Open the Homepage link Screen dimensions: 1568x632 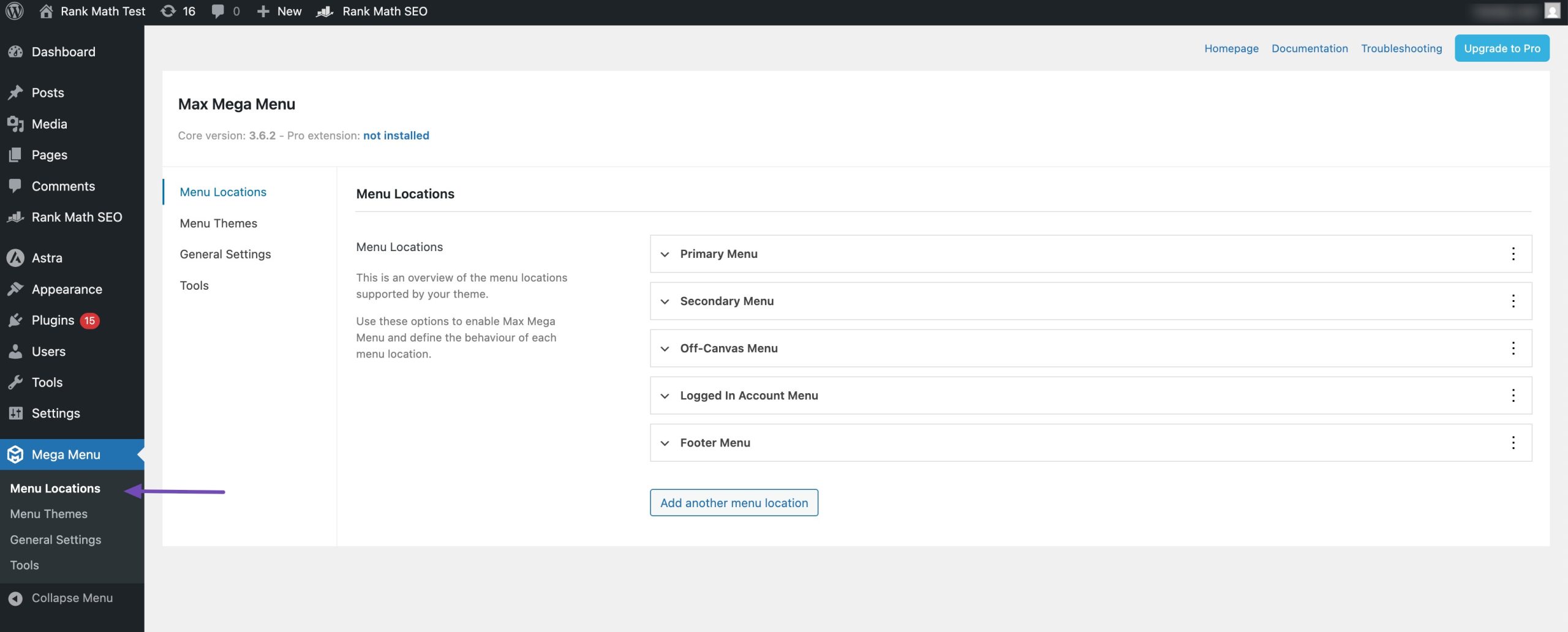(x=1231, y=48)
